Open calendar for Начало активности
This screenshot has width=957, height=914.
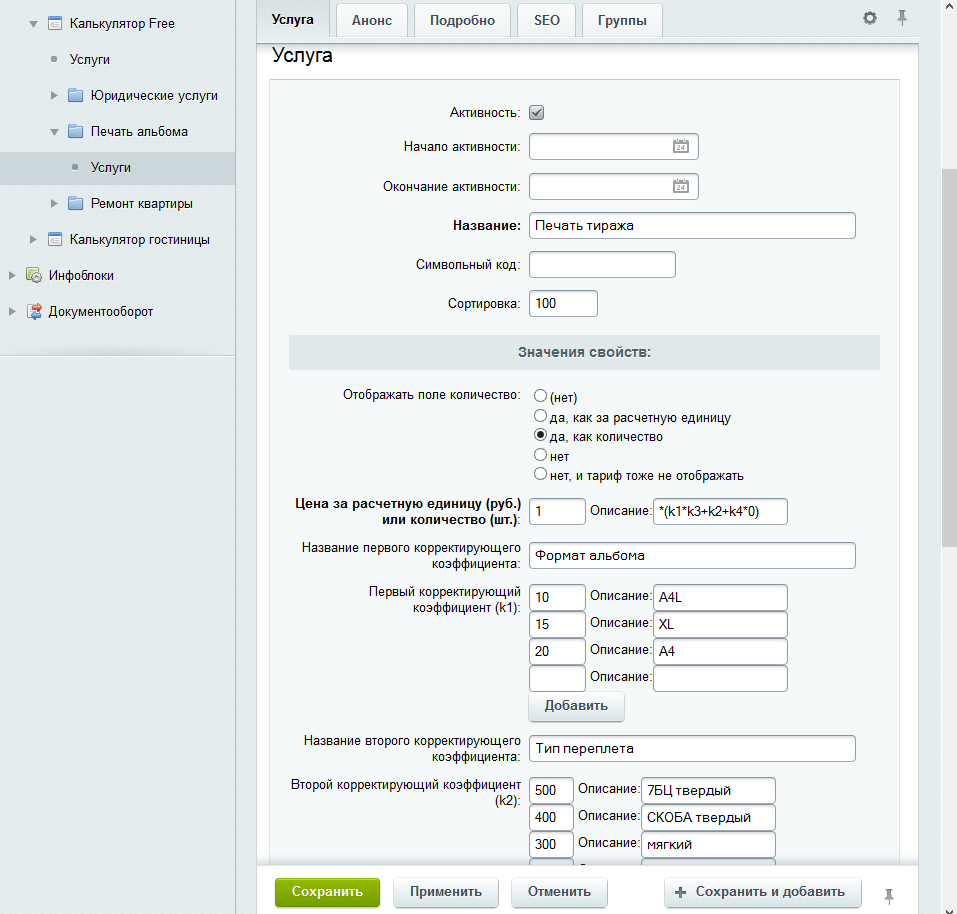681,146
